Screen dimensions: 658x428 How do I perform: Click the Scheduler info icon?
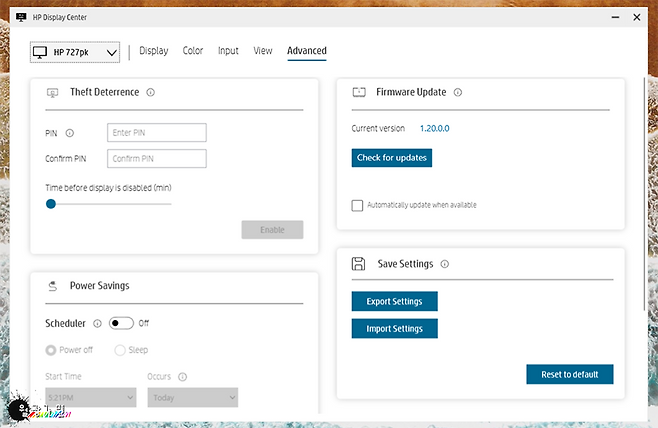coord(97,323)
